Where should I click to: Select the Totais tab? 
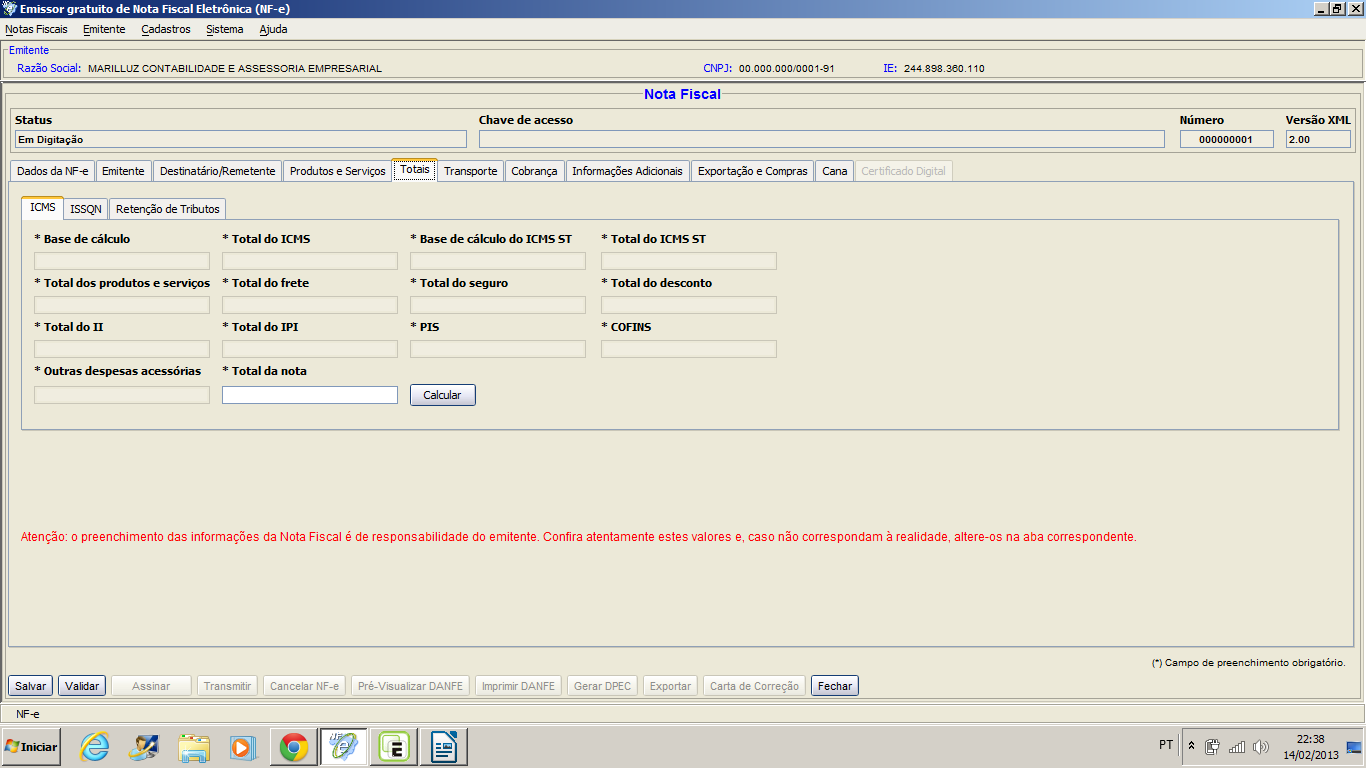tap(415, 170)
